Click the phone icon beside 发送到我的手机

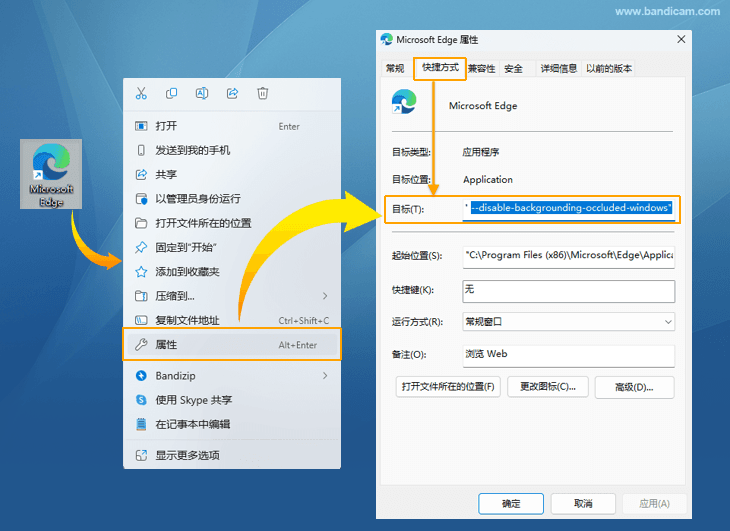pos(141,150)
